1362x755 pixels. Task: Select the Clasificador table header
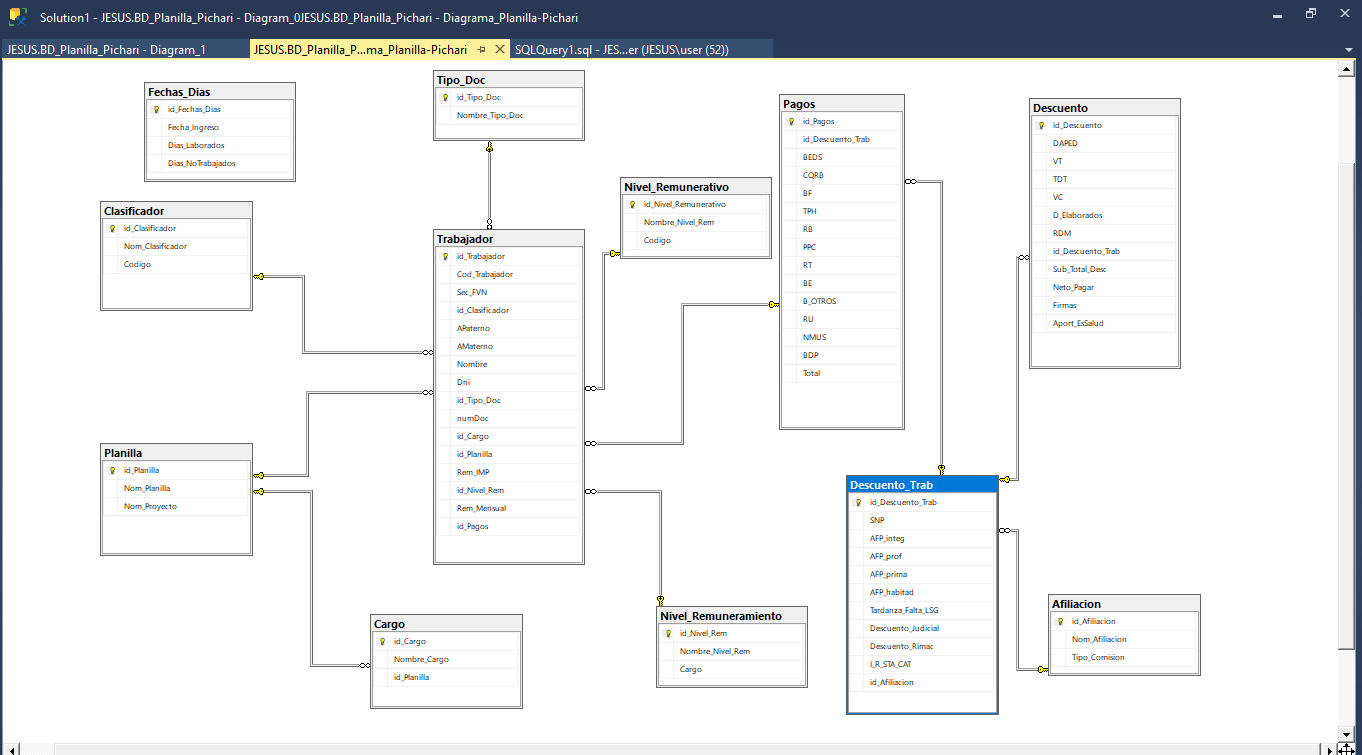click(x=176, y=211)
